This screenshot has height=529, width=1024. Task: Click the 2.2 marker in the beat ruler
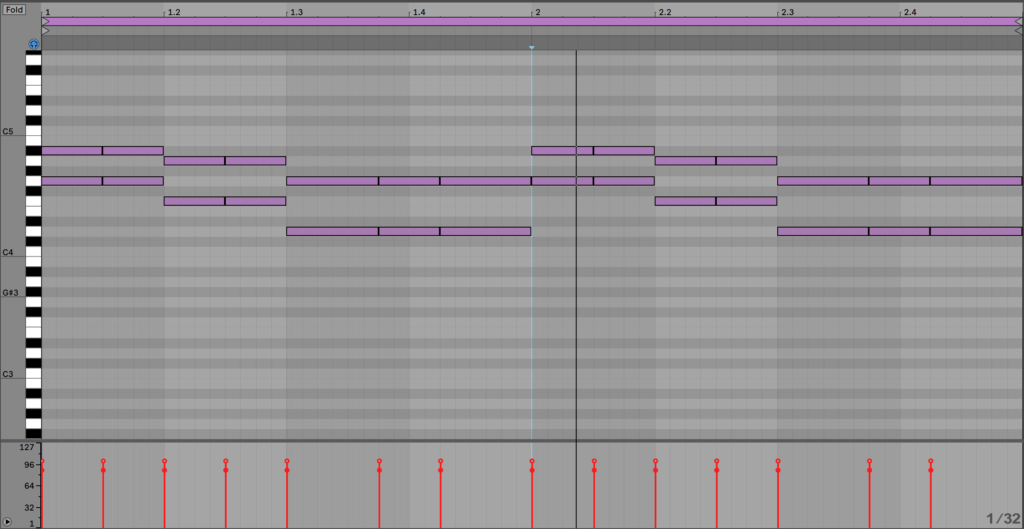(664, 12)
